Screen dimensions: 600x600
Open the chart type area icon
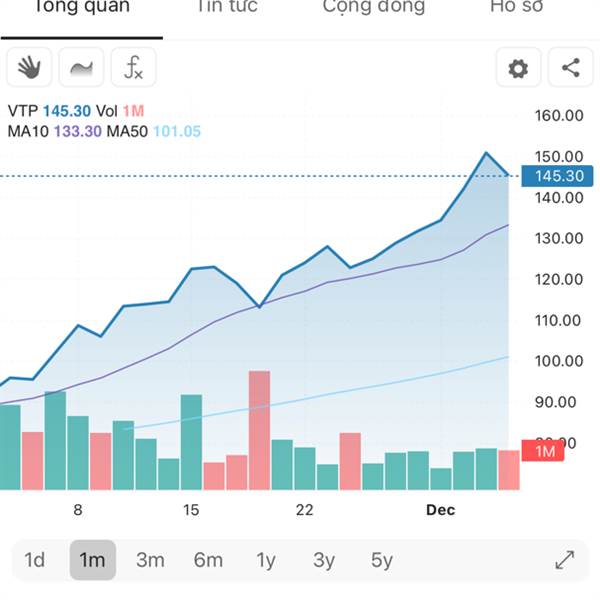(x=81, y=68)
